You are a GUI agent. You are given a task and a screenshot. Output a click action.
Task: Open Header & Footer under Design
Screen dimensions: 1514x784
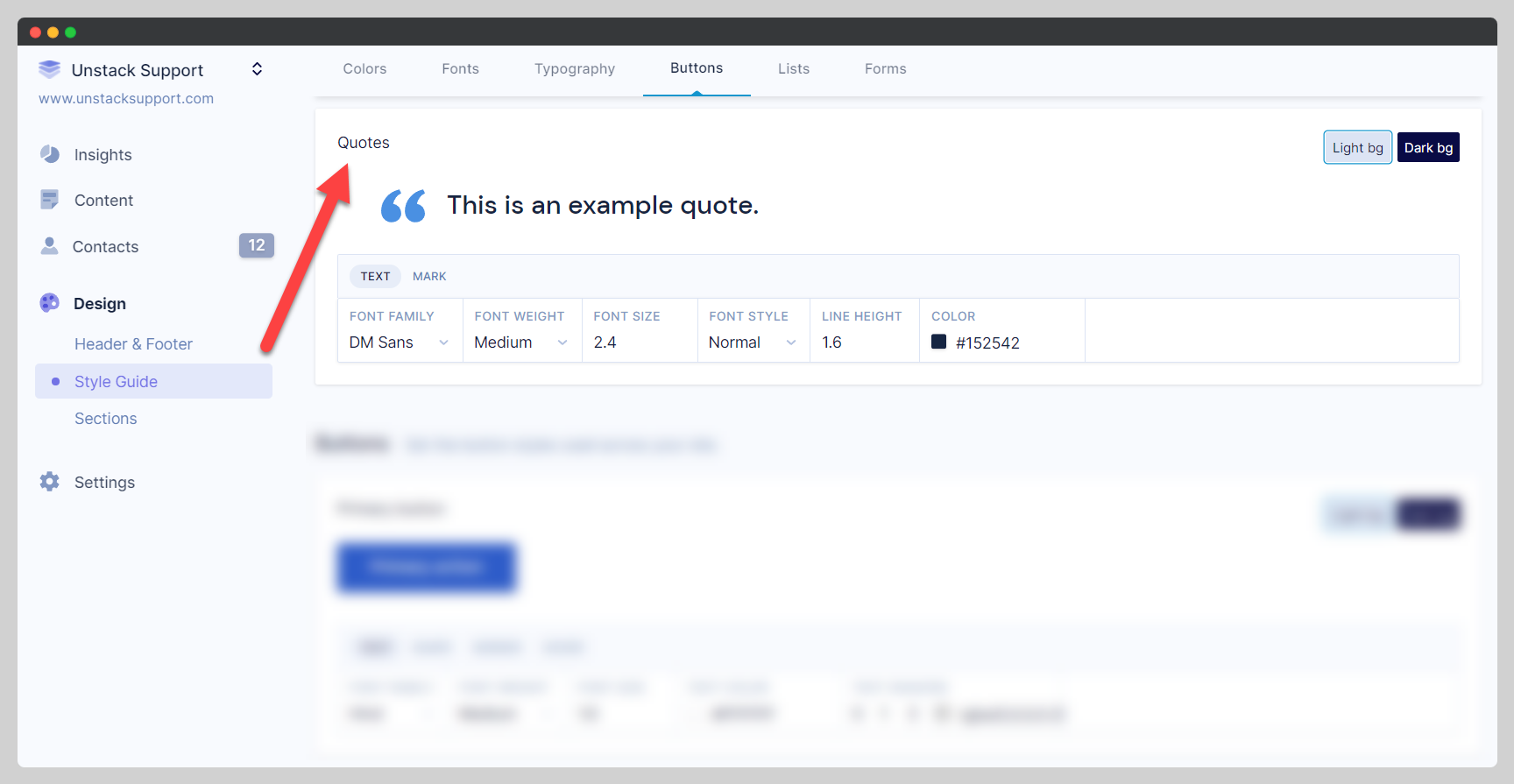(x=133, y=344)
